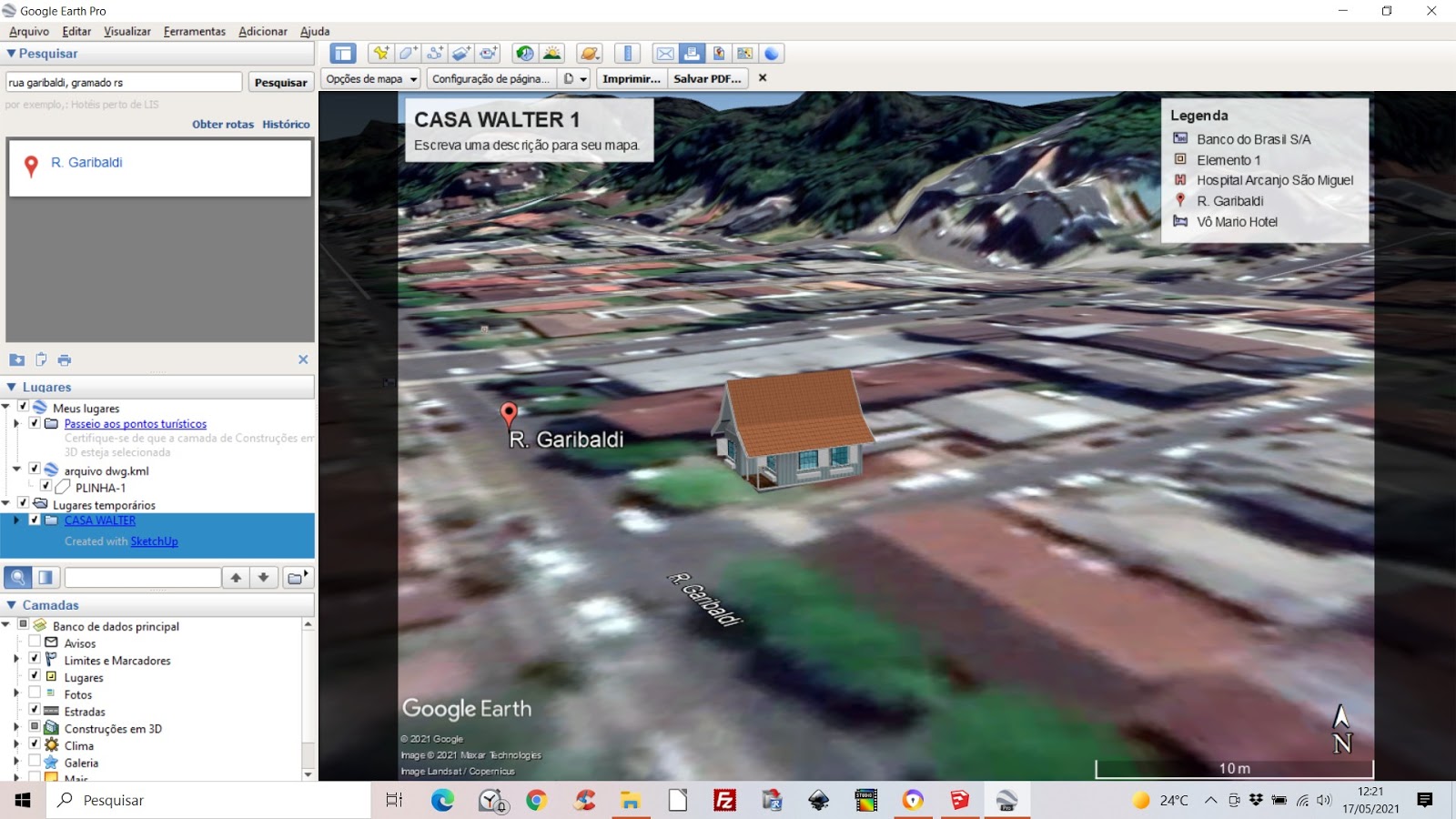Click the search field with rua garibaldi
Screen dimensions: 1456x819
124,82
